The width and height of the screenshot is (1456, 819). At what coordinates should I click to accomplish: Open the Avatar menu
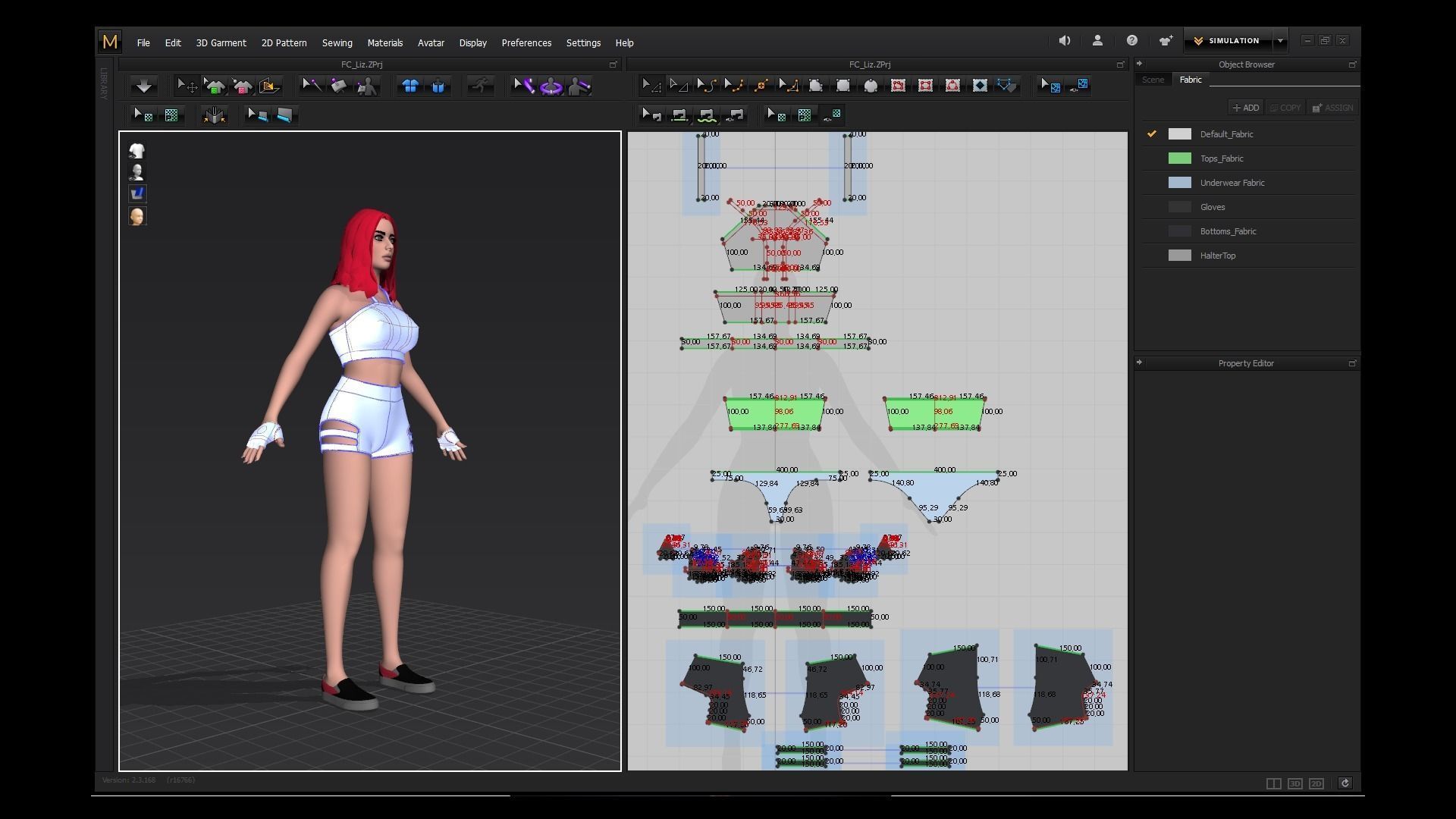pos(431,43)
